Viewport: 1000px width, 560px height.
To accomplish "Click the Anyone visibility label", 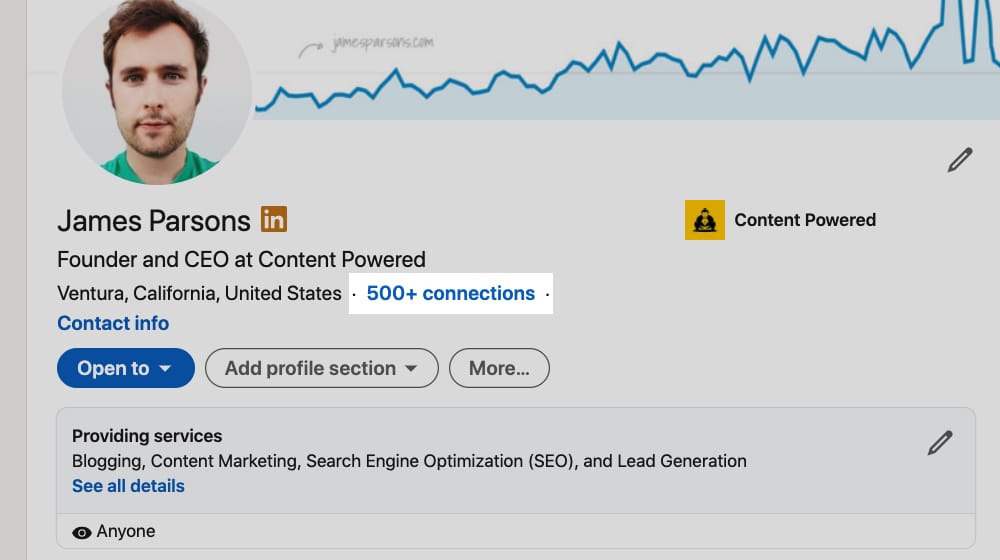I will click(x=126, y=531).
